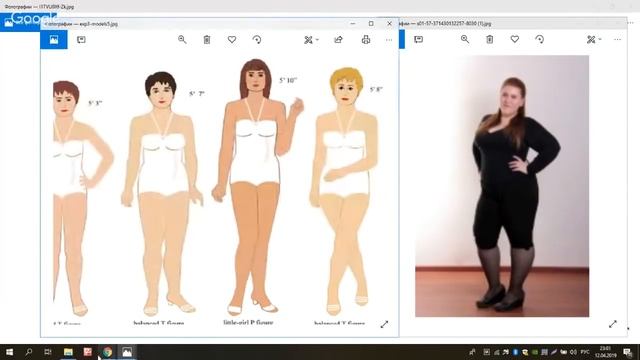Toggle favorite heart in right photo window
The height and width of the screenshot is (360, 640).
[515, 39]
